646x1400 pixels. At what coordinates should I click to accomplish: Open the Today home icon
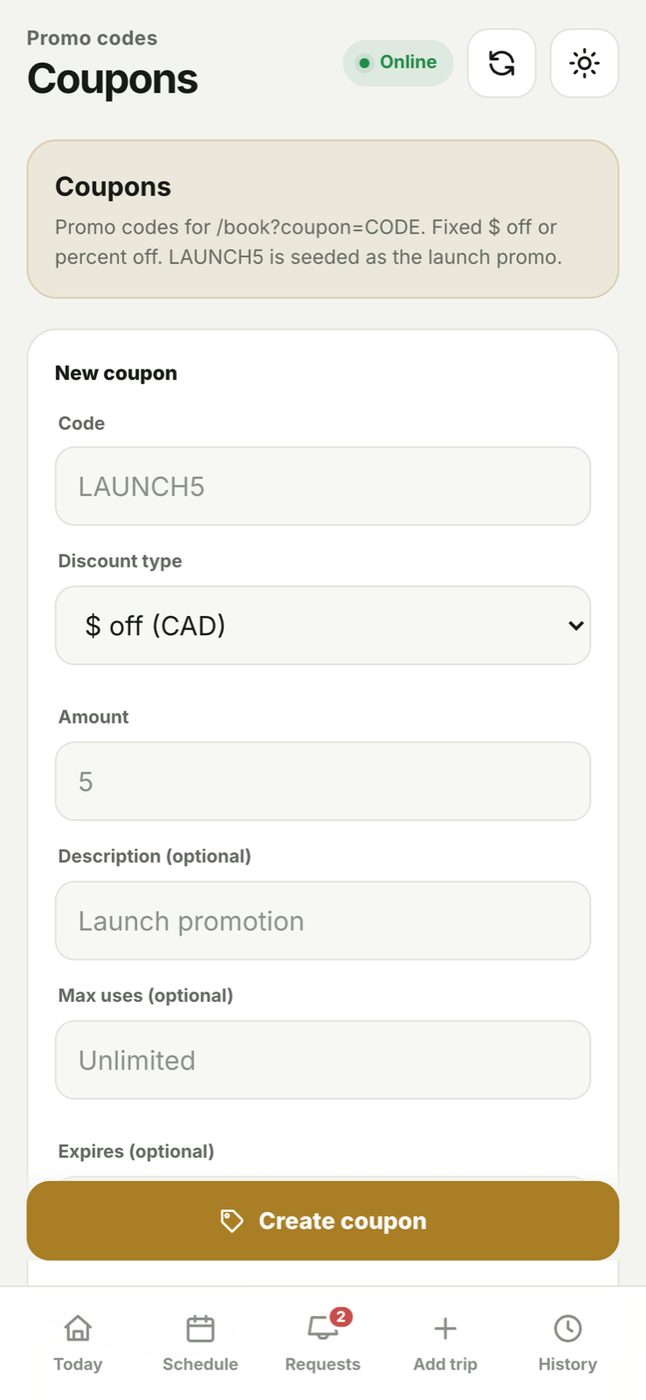click(78, 1328)
